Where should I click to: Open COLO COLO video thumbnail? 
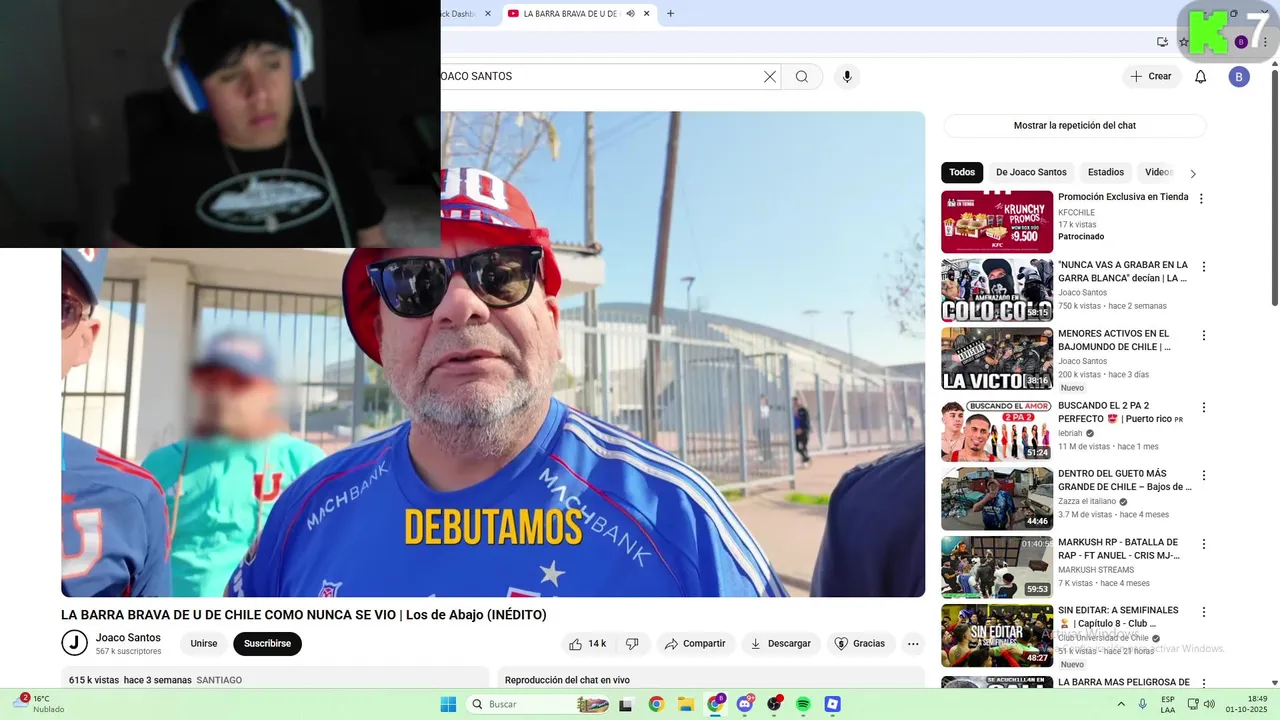(997, 290)
